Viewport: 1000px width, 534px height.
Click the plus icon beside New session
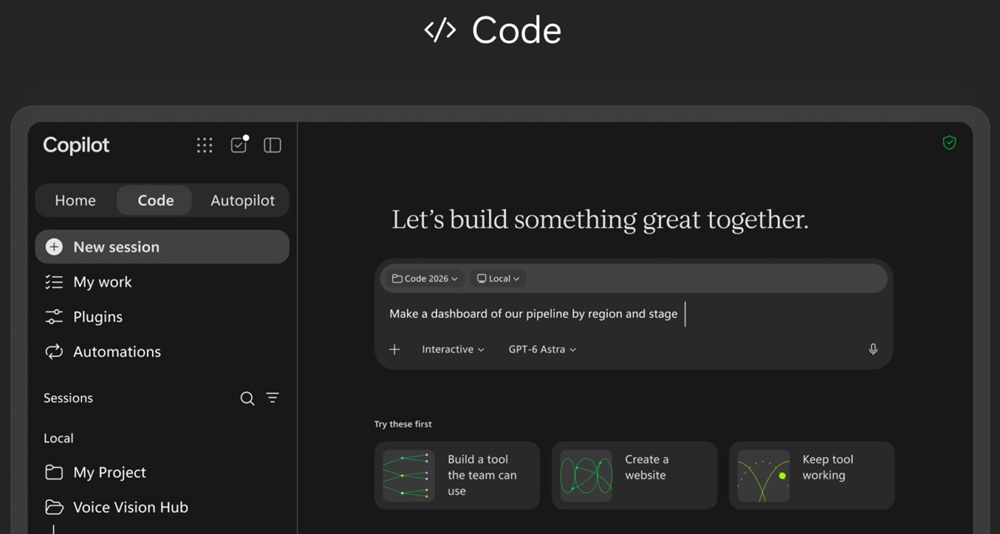pos(54,247)
